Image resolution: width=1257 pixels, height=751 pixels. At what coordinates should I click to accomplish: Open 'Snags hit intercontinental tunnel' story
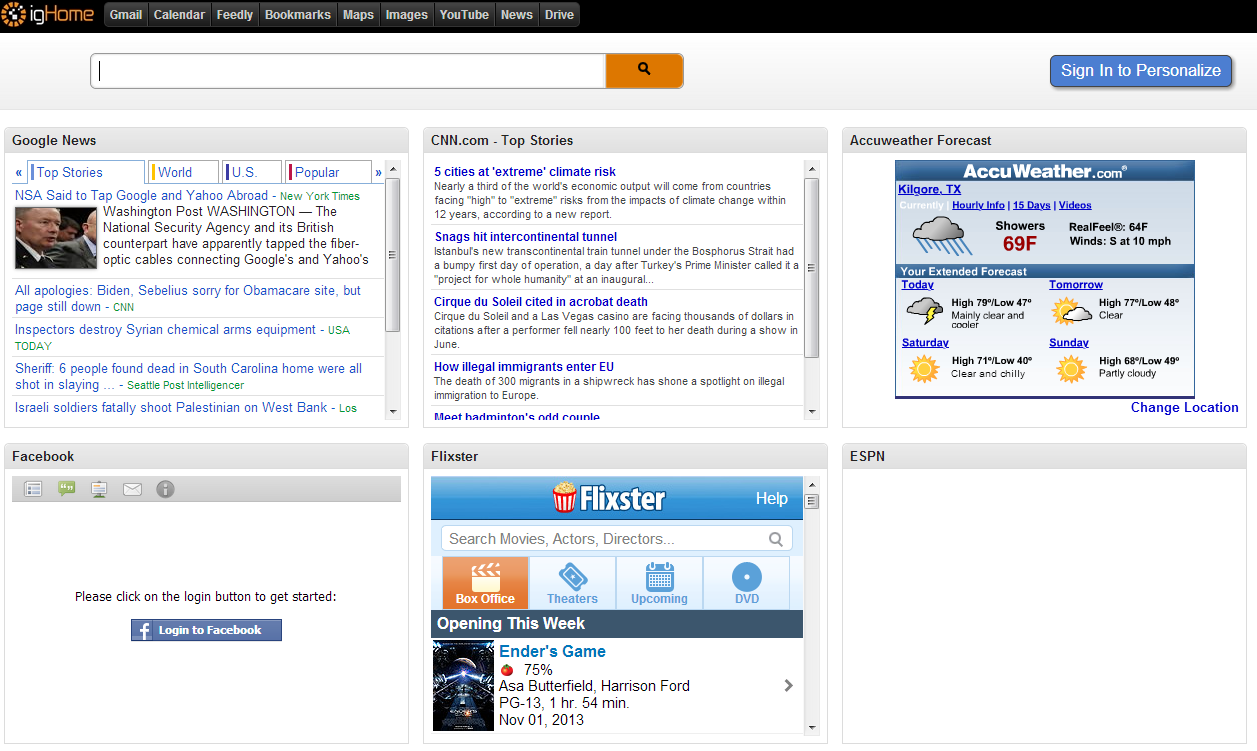(x=526, y=237)
